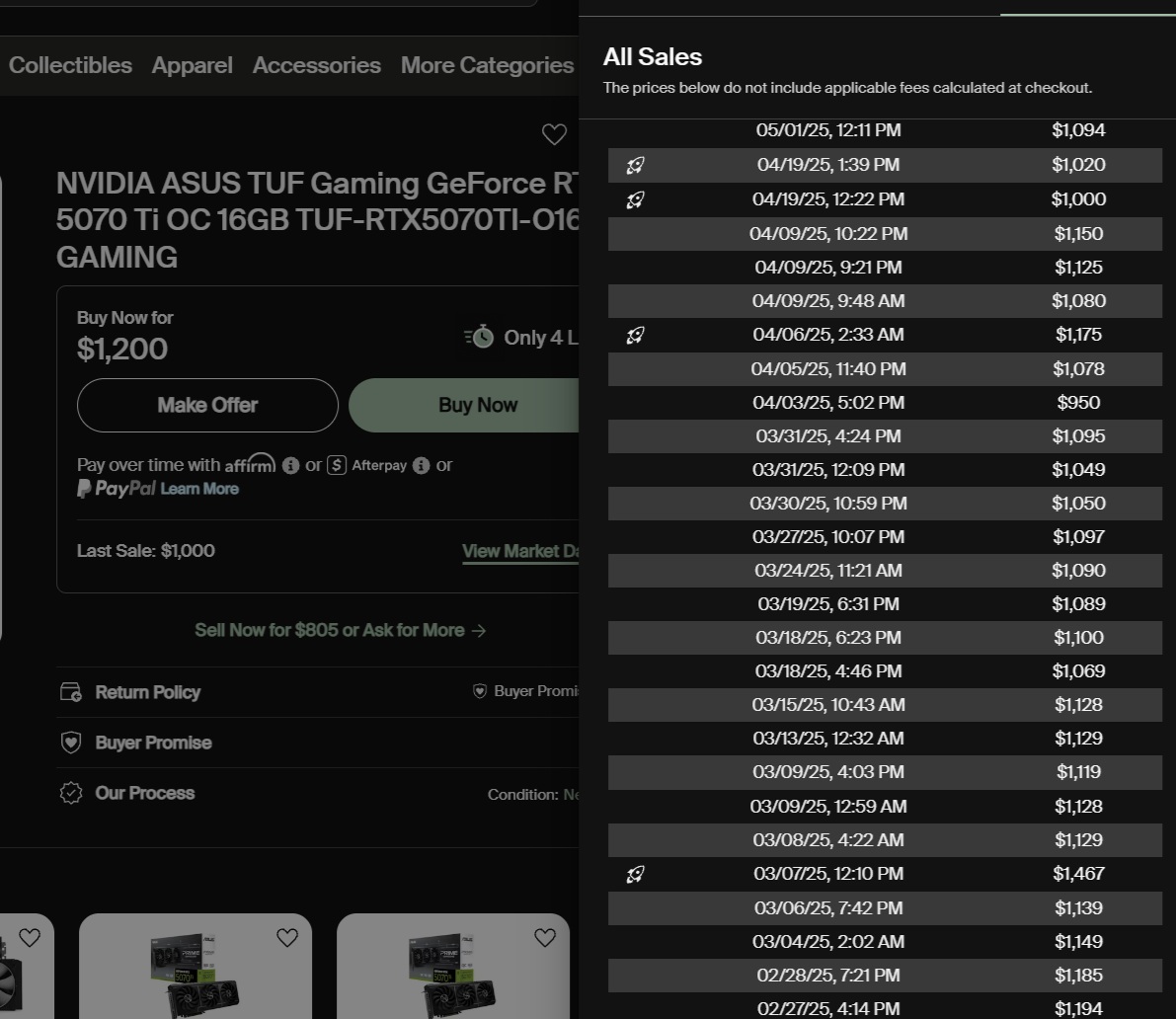Click the $1,097 sale price

(x=1078, y=537)
